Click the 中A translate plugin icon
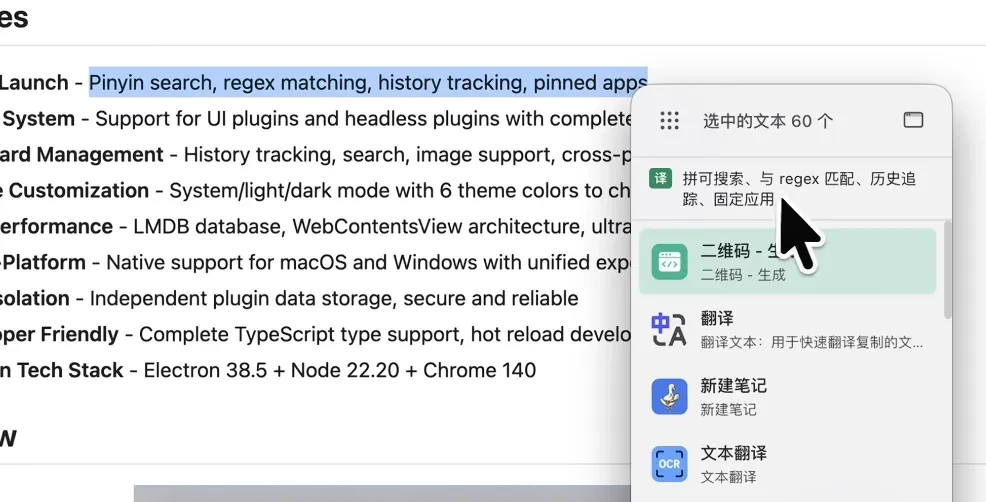 pos(669,330)
